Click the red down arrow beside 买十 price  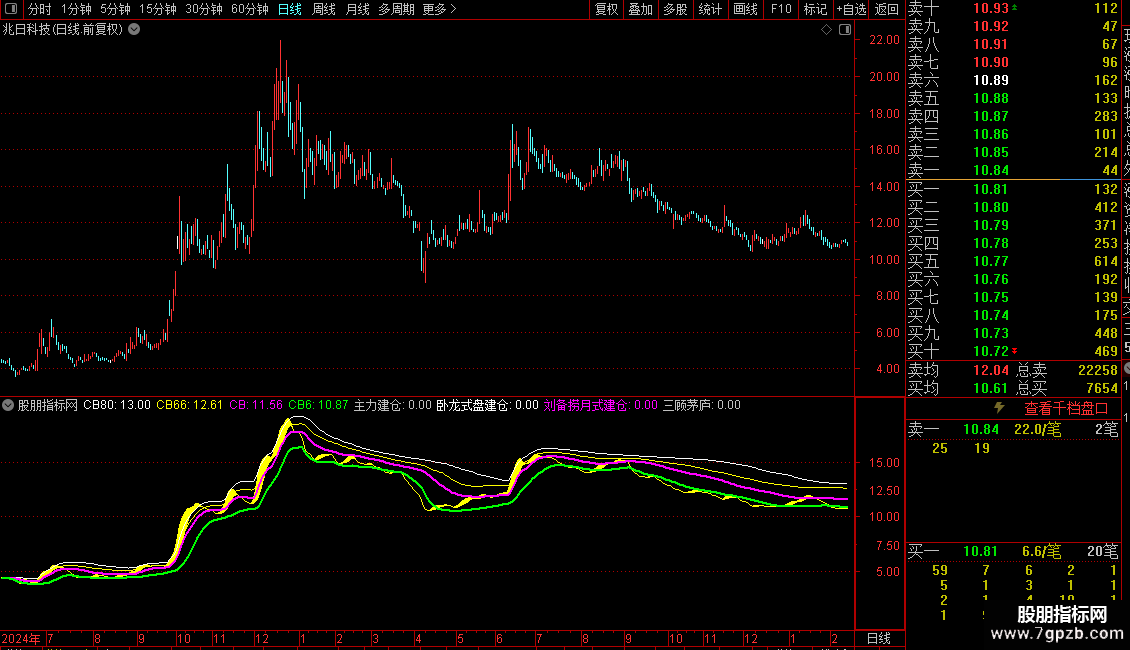[1016, 351]
